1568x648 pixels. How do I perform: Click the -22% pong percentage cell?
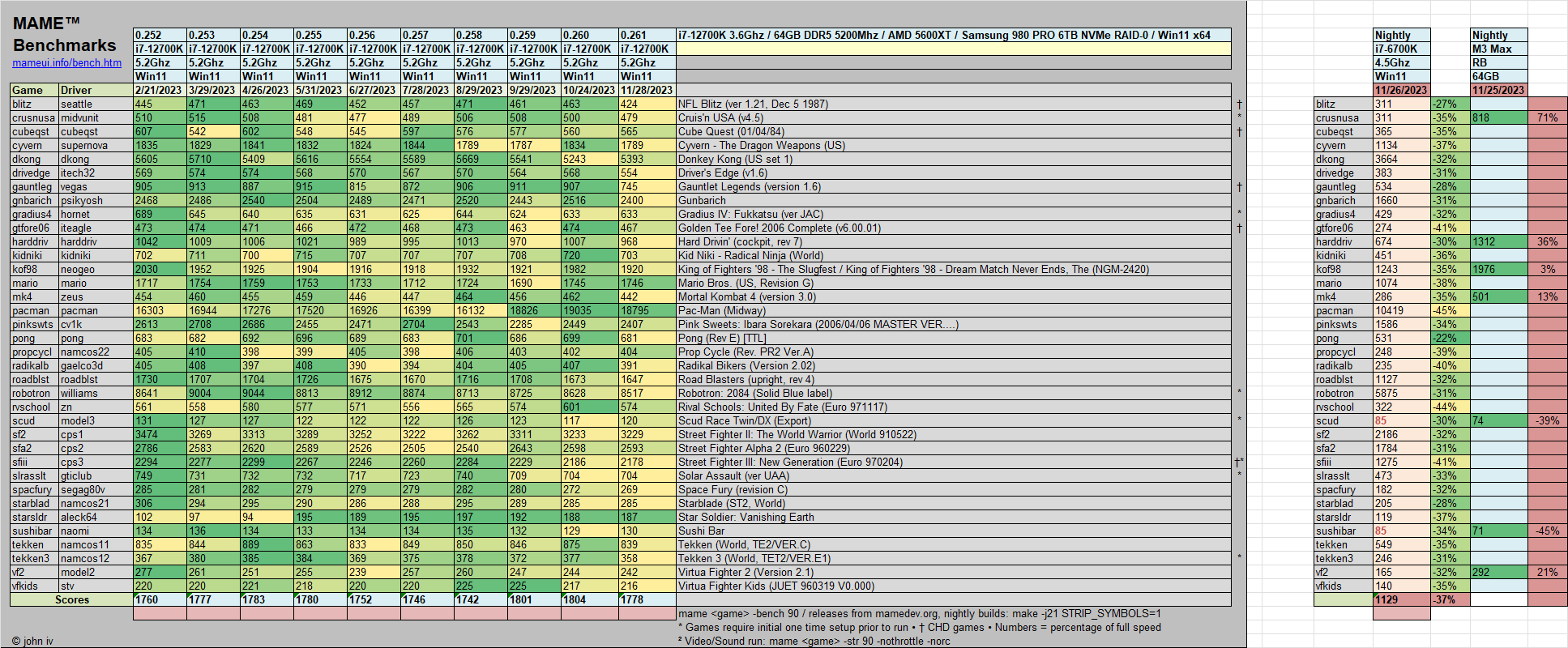(x=1451, y=338)
